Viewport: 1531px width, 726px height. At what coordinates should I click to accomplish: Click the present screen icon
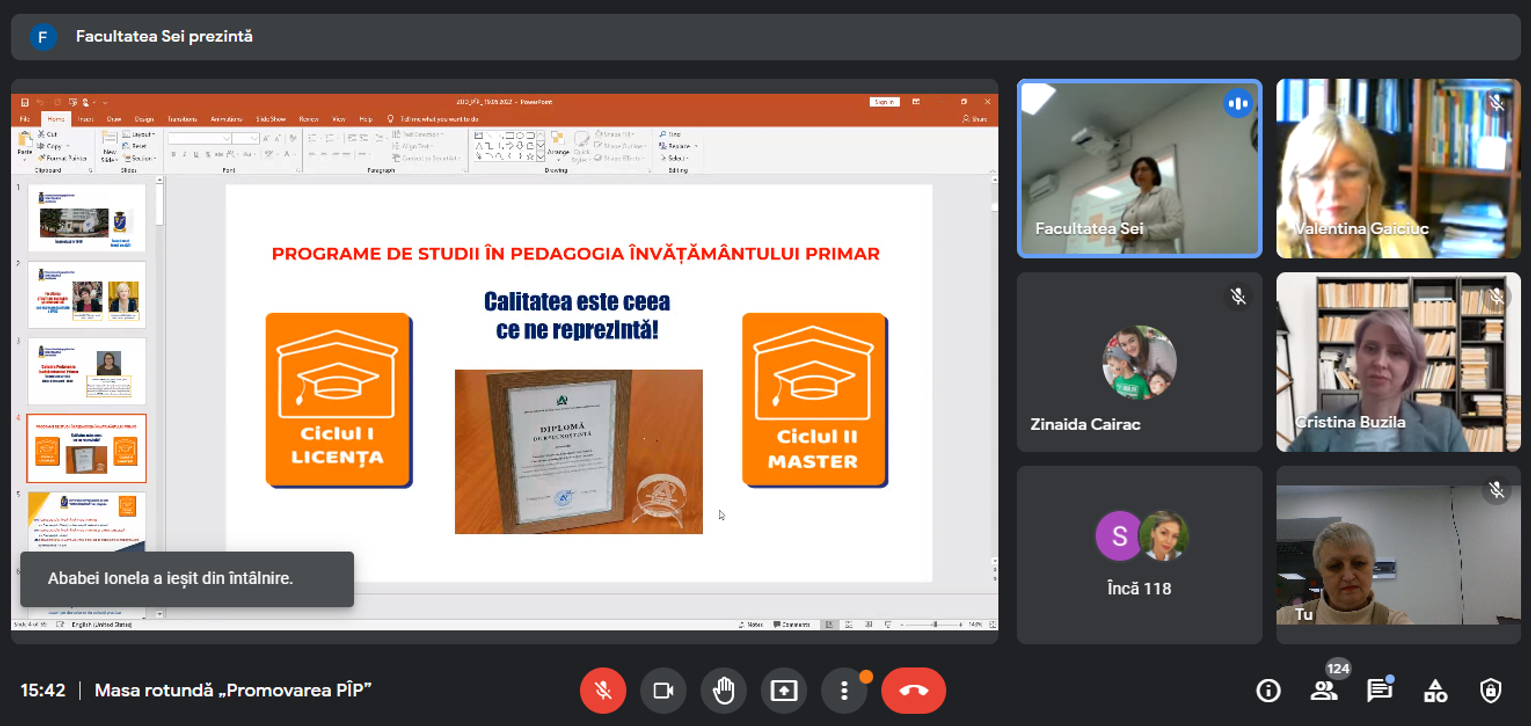784,690
